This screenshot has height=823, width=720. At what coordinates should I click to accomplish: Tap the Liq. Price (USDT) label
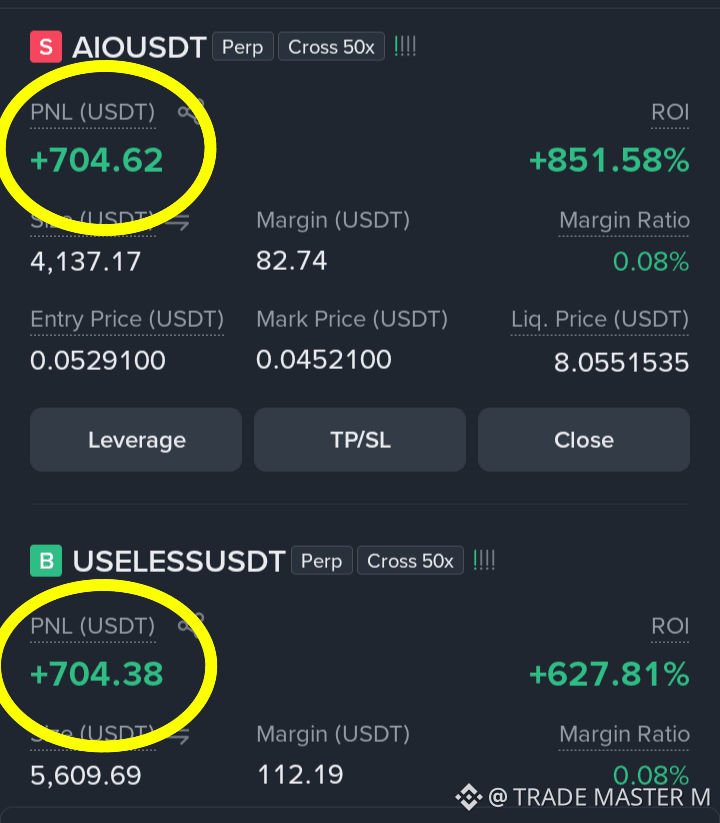tap(600, 320)
